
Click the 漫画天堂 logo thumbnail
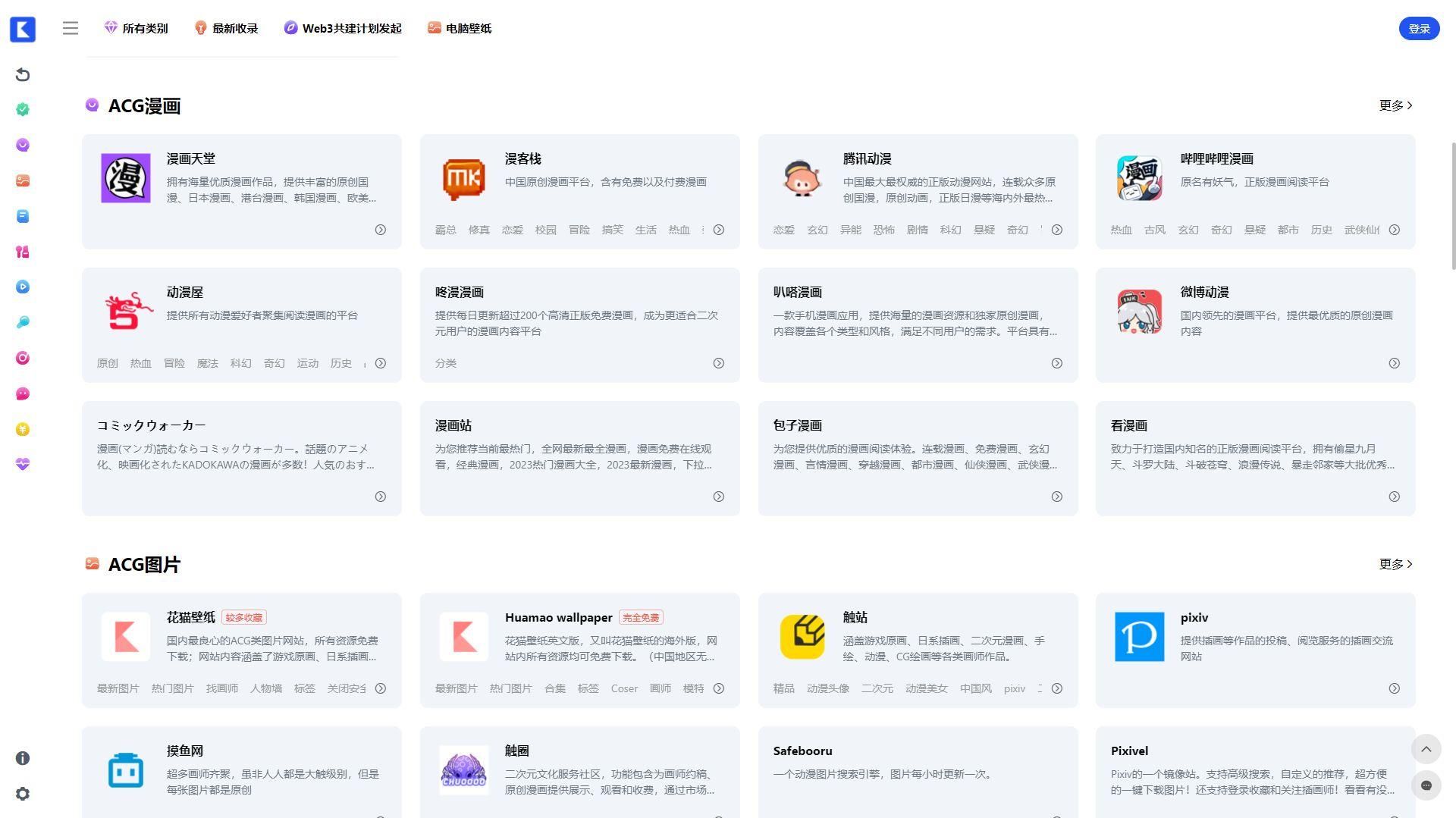click(126, 178)
